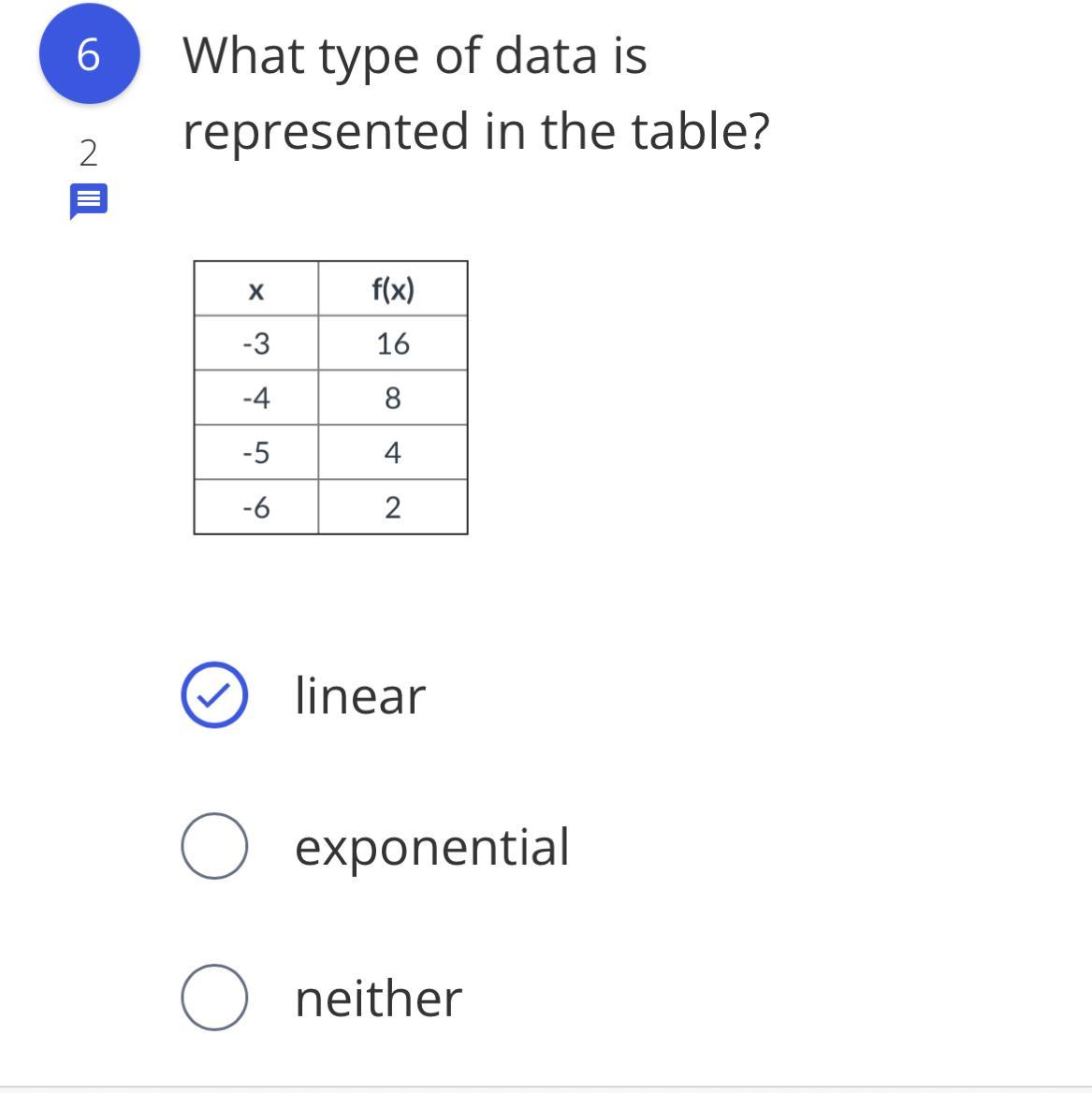This screenshot has width=1092, height=1093.
Task: Click the x column header in the table
Action: coord(255,290)
